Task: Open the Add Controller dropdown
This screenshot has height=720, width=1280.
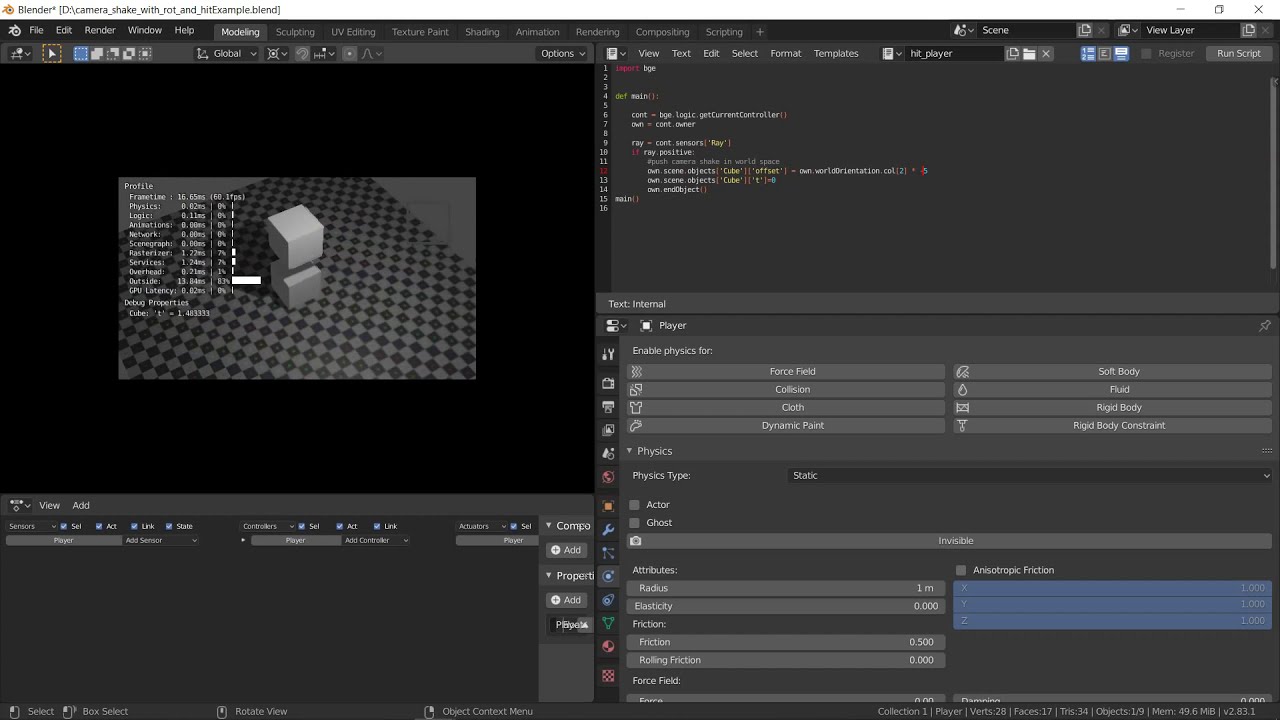Action: [376, 540]
